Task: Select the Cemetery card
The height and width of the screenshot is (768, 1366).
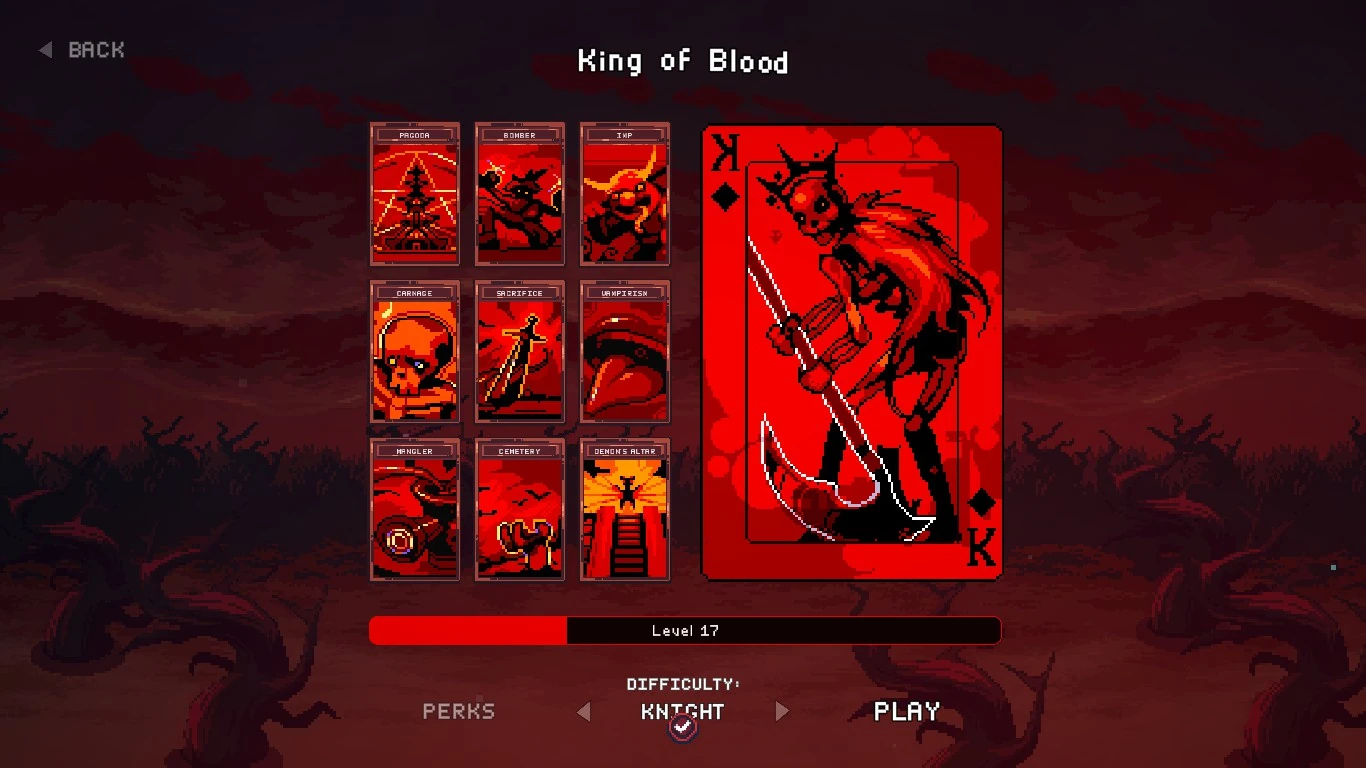Action: [x=520, y=510]
